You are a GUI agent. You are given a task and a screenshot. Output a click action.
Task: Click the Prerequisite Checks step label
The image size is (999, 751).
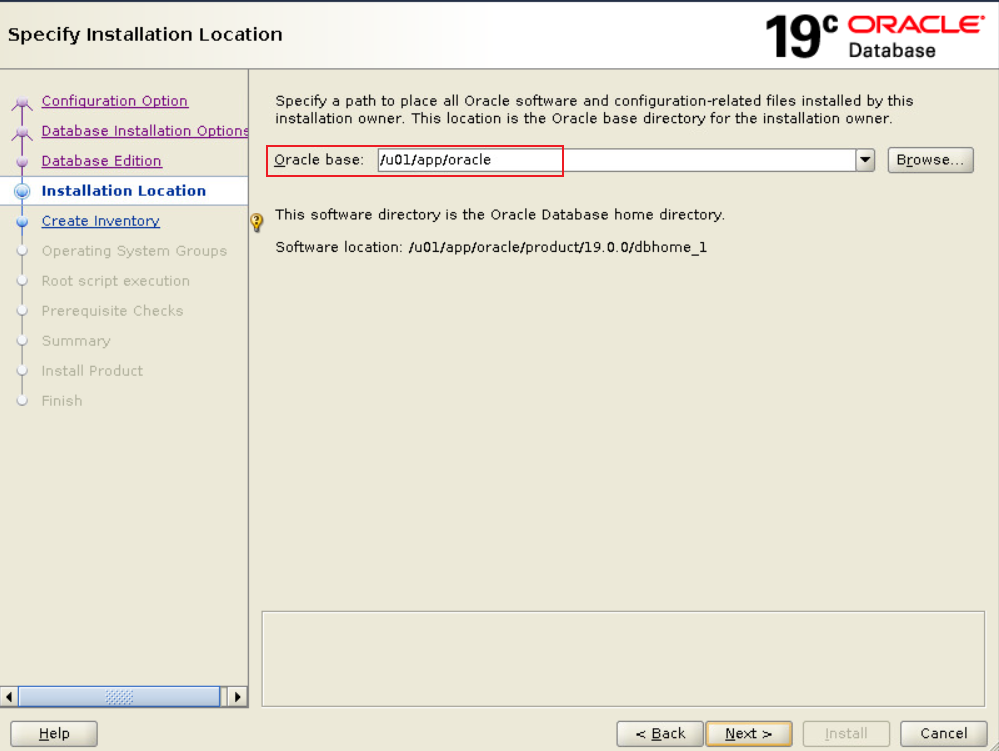point(112,310)
